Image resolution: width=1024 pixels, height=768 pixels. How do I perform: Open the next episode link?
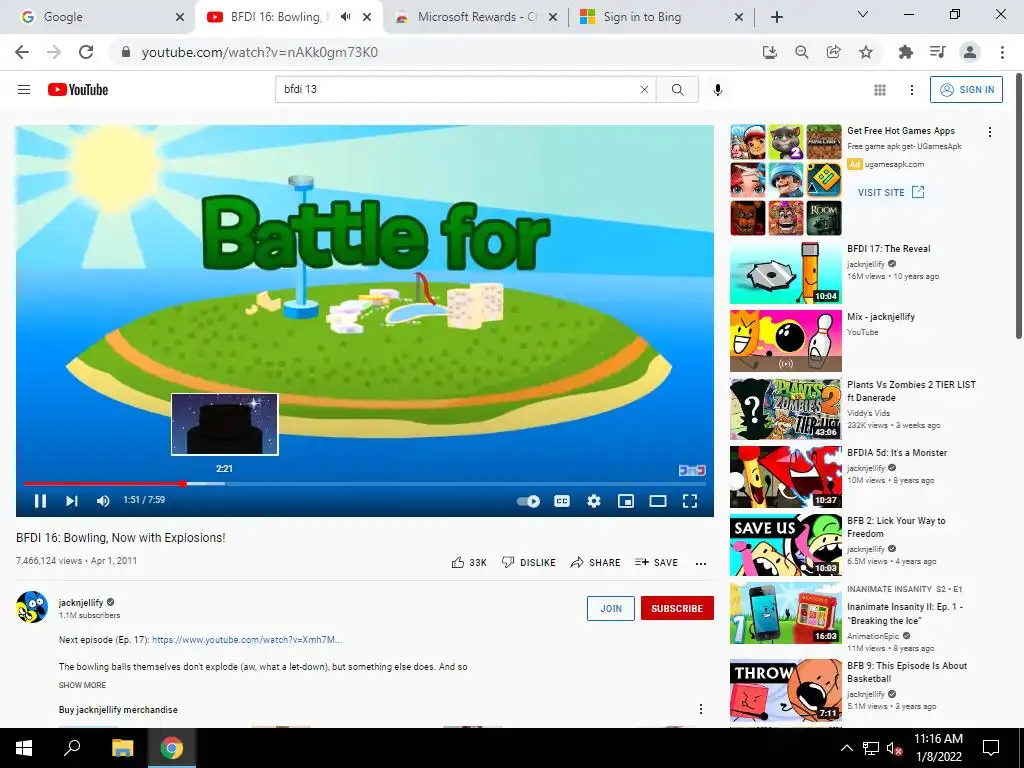coord(247,639)
